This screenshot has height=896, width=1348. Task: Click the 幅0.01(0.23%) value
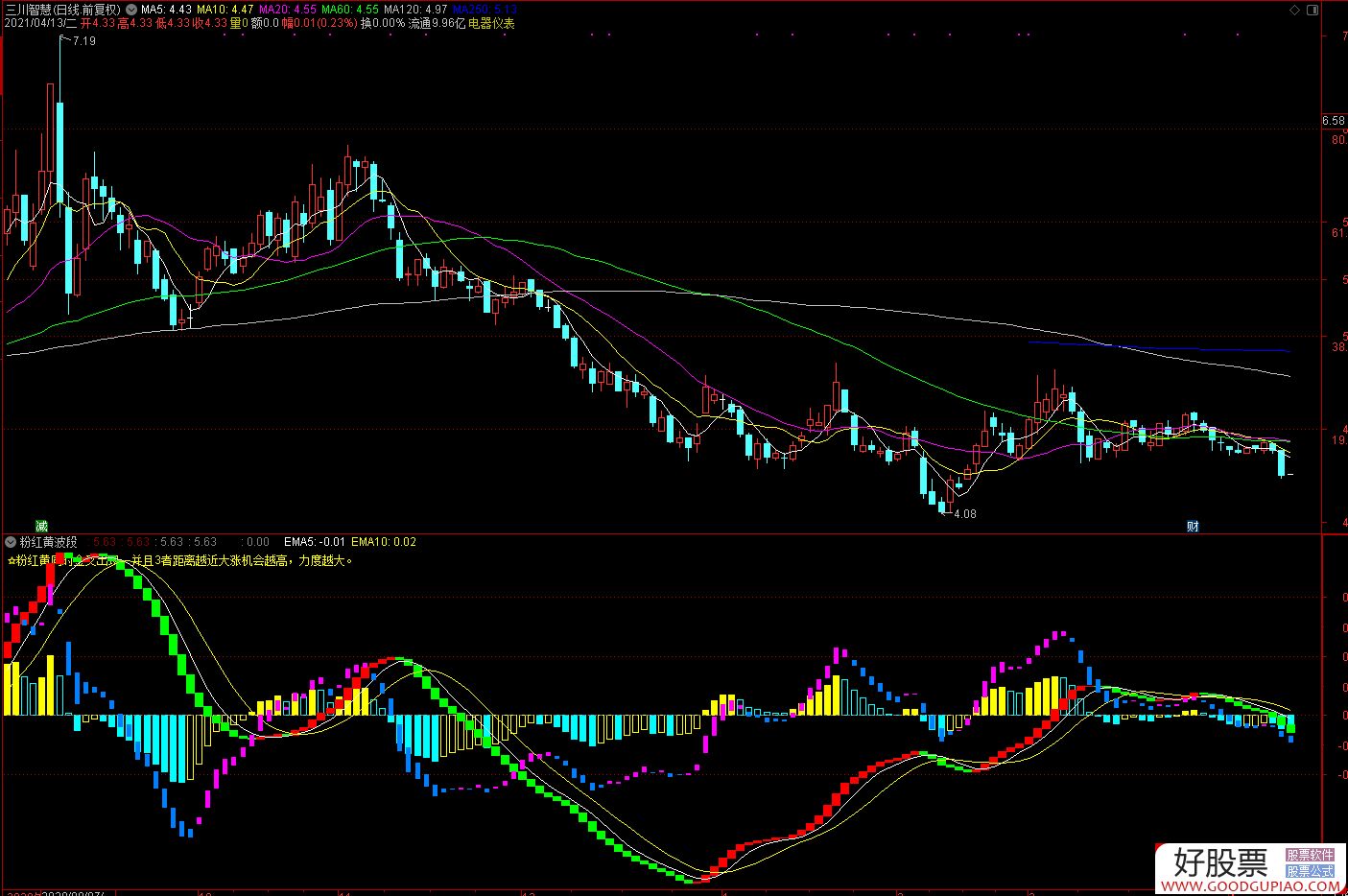(318, 23)
